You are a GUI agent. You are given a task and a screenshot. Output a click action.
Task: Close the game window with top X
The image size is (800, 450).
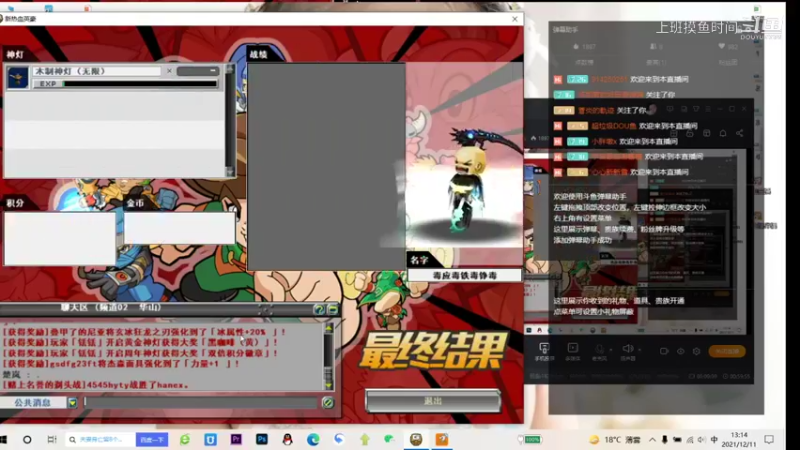click(x=515, y=19)
